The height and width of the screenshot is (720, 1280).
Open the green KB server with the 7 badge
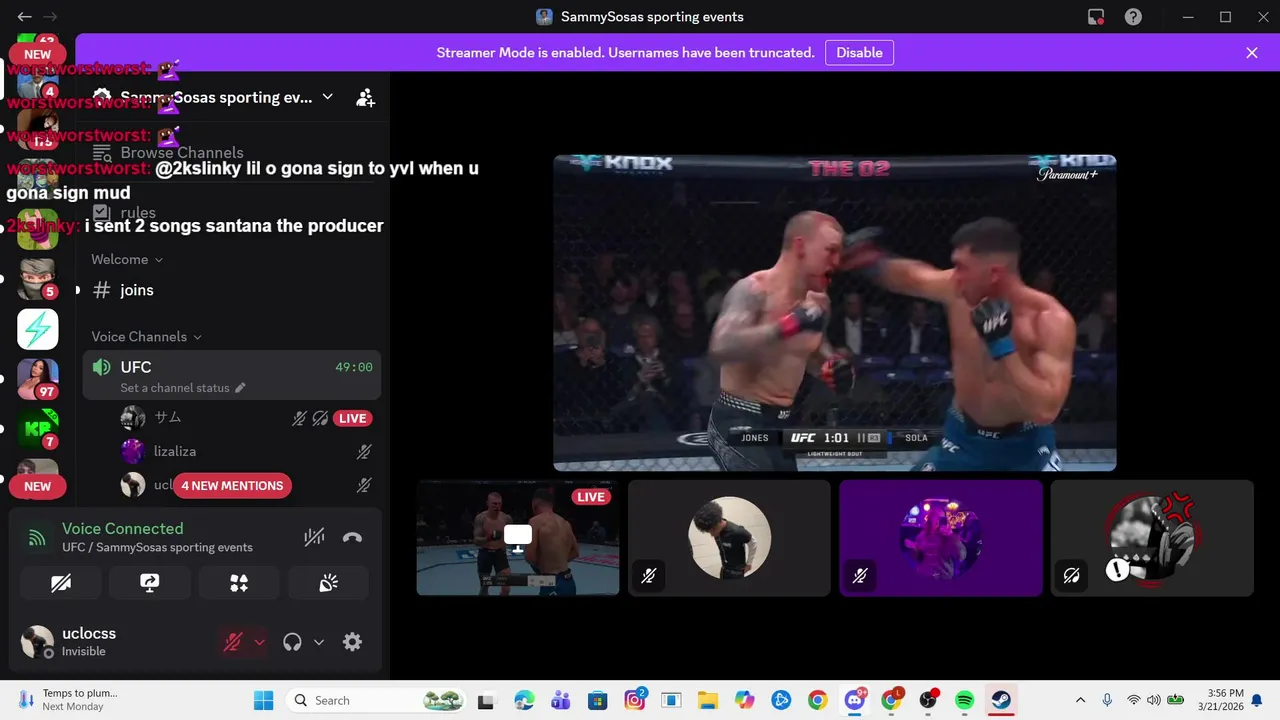click(38, 429)
